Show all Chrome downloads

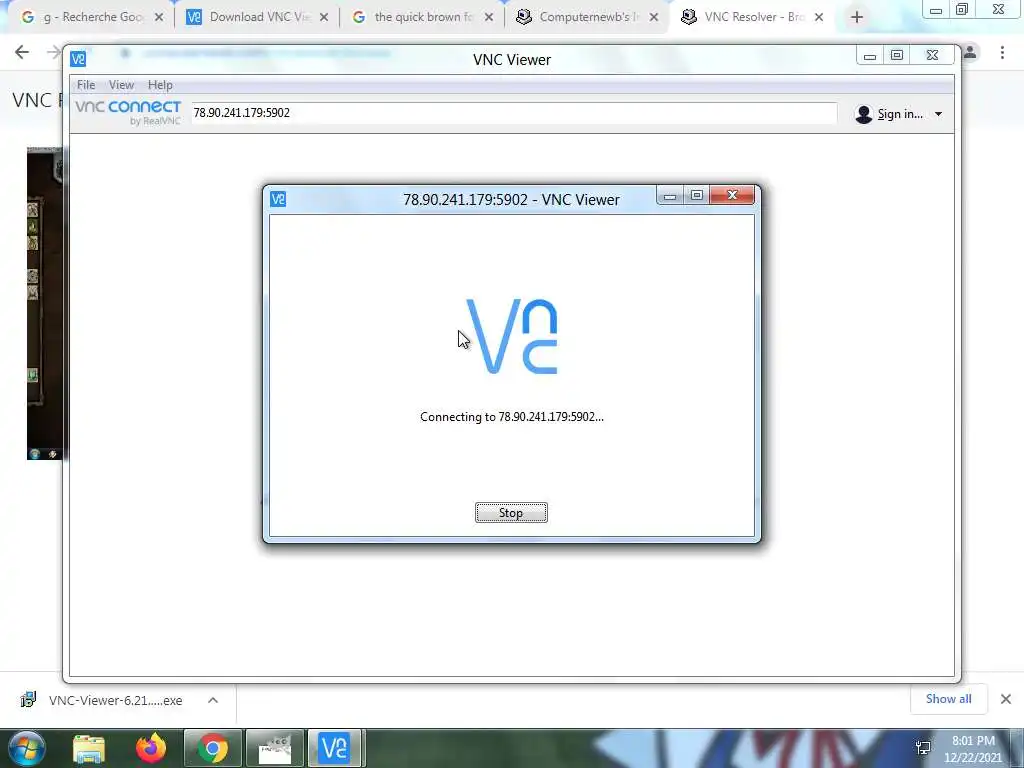tap(948, 699)
